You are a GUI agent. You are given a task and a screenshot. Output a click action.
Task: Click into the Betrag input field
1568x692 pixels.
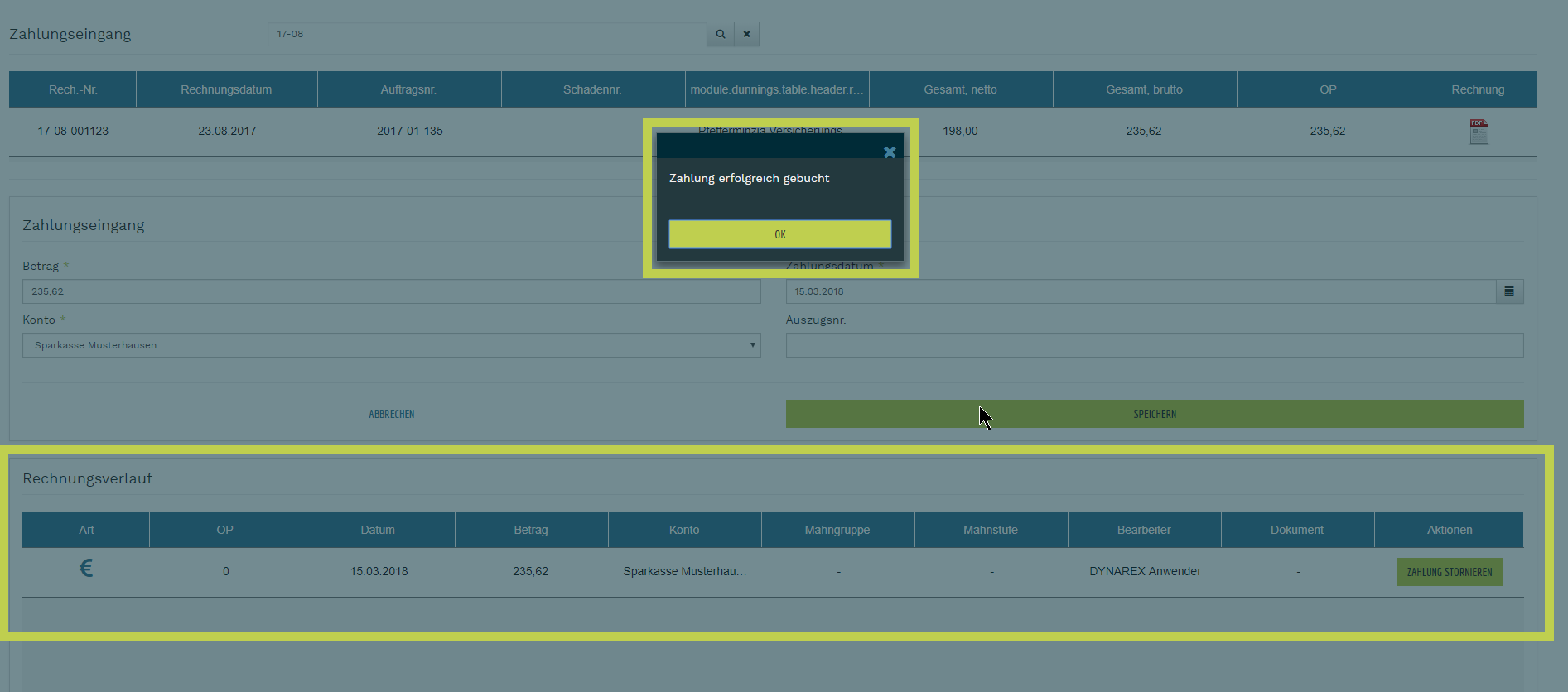(x=391, y=291)
